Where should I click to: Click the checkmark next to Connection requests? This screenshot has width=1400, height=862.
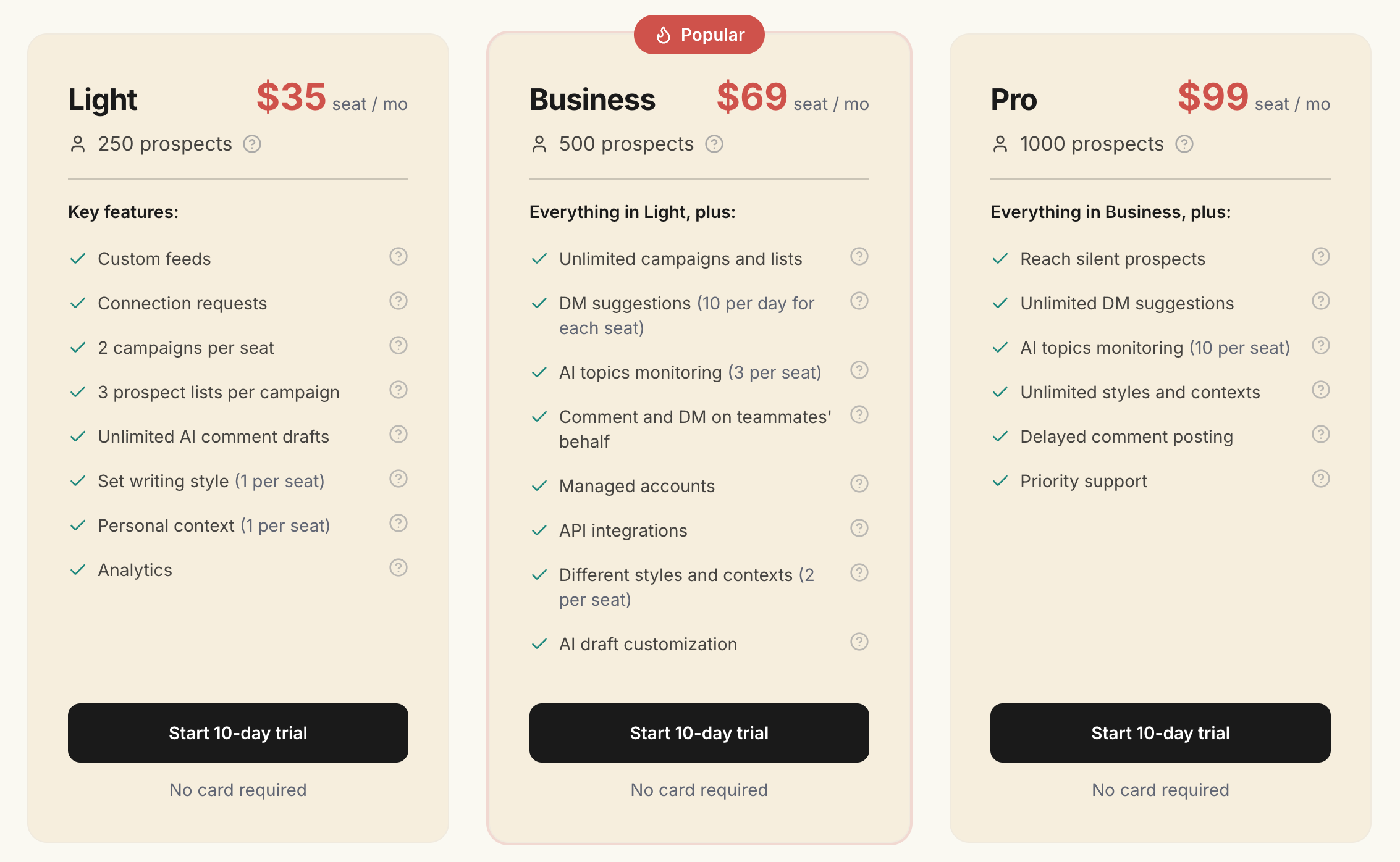tap(78, 303)
